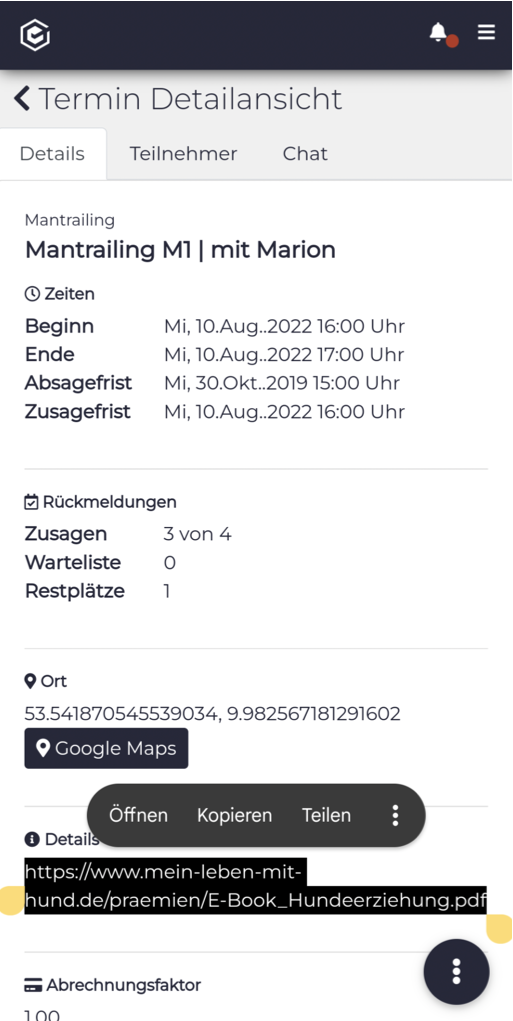The image size is (513, 1021).
Task: Tap the app logo in header
Action: click(35, 35)
